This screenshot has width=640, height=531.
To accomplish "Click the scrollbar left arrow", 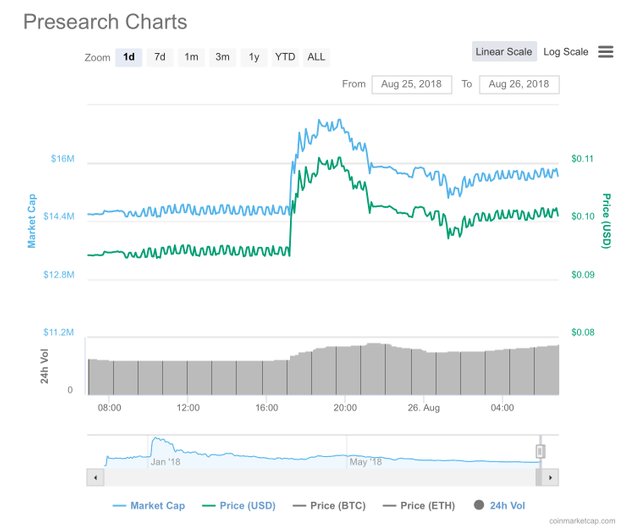I will 96,478.
